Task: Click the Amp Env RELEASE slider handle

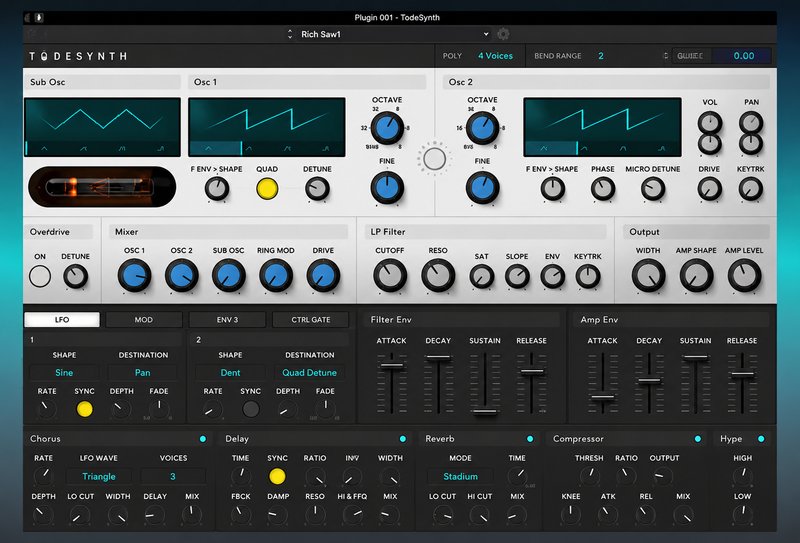Action: click(742, 375)
